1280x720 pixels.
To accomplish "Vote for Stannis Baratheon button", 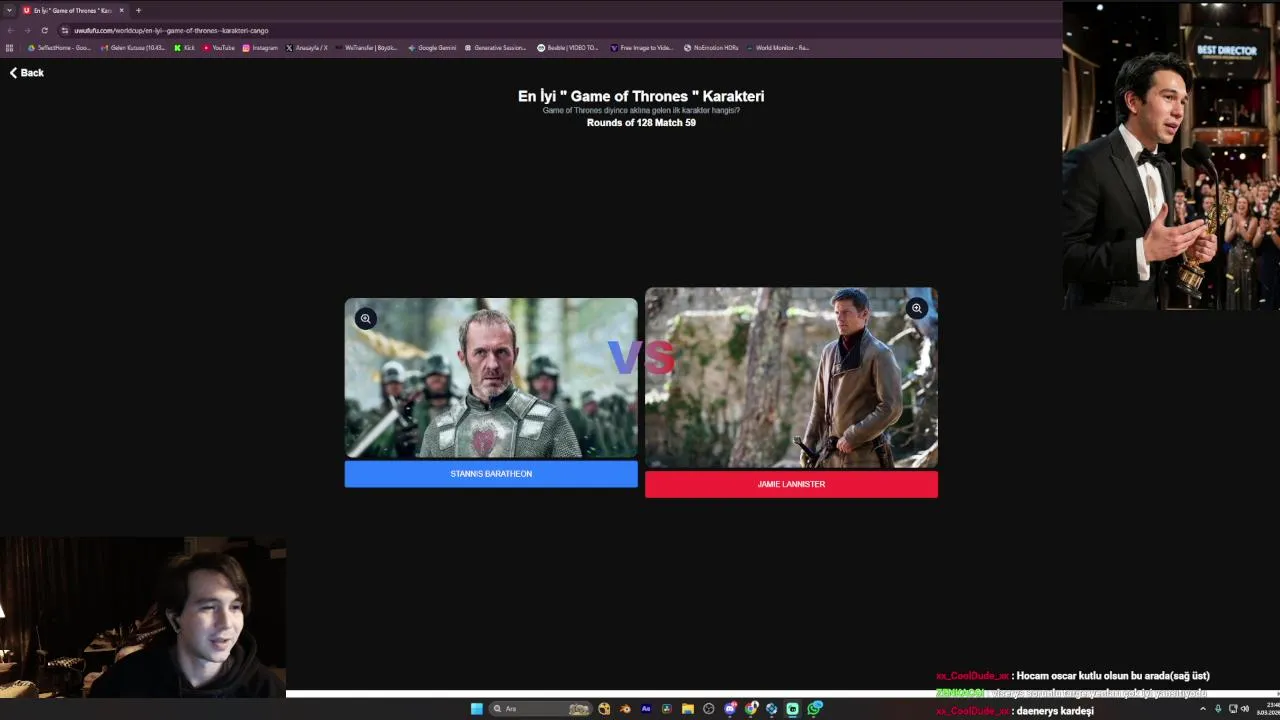I will click(x=491, y=474).
